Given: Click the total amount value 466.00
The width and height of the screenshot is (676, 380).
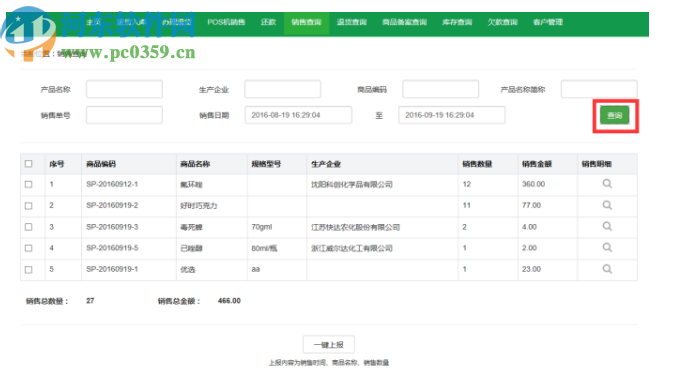Looking at the screenshot, I should (229, 301).
